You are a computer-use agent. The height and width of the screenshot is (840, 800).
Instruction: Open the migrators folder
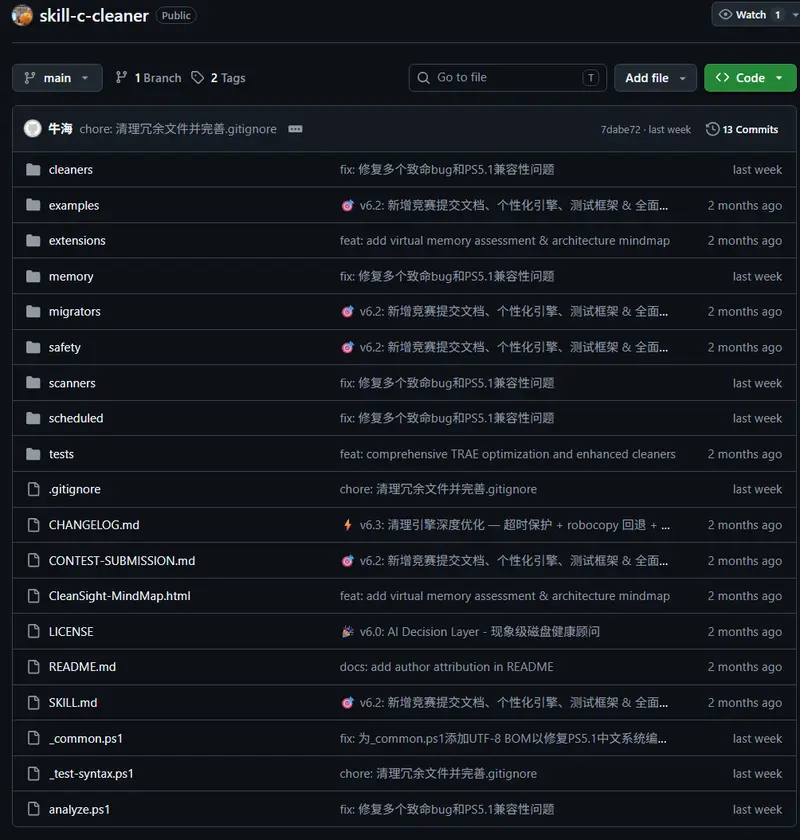[x=74, y=311]
